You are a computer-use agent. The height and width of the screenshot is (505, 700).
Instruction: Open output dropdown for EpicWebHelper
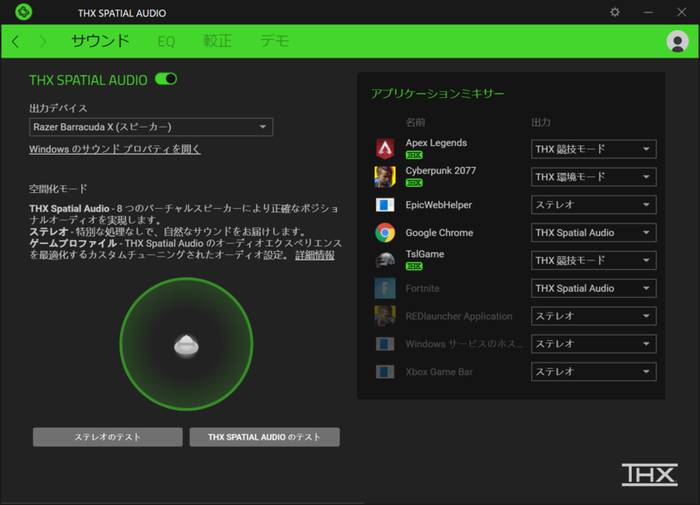[594, 205]
